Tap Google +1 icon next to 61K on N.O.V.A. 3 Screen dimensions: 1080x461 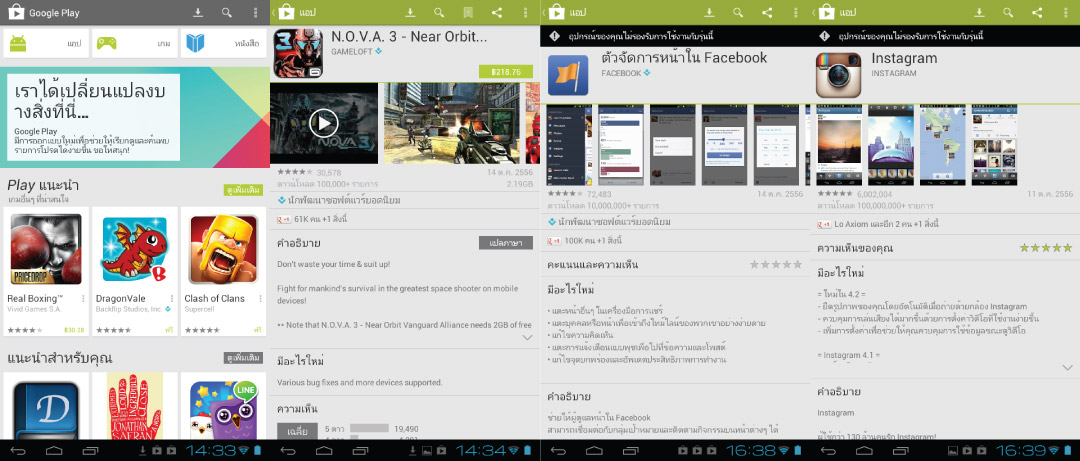282,219
